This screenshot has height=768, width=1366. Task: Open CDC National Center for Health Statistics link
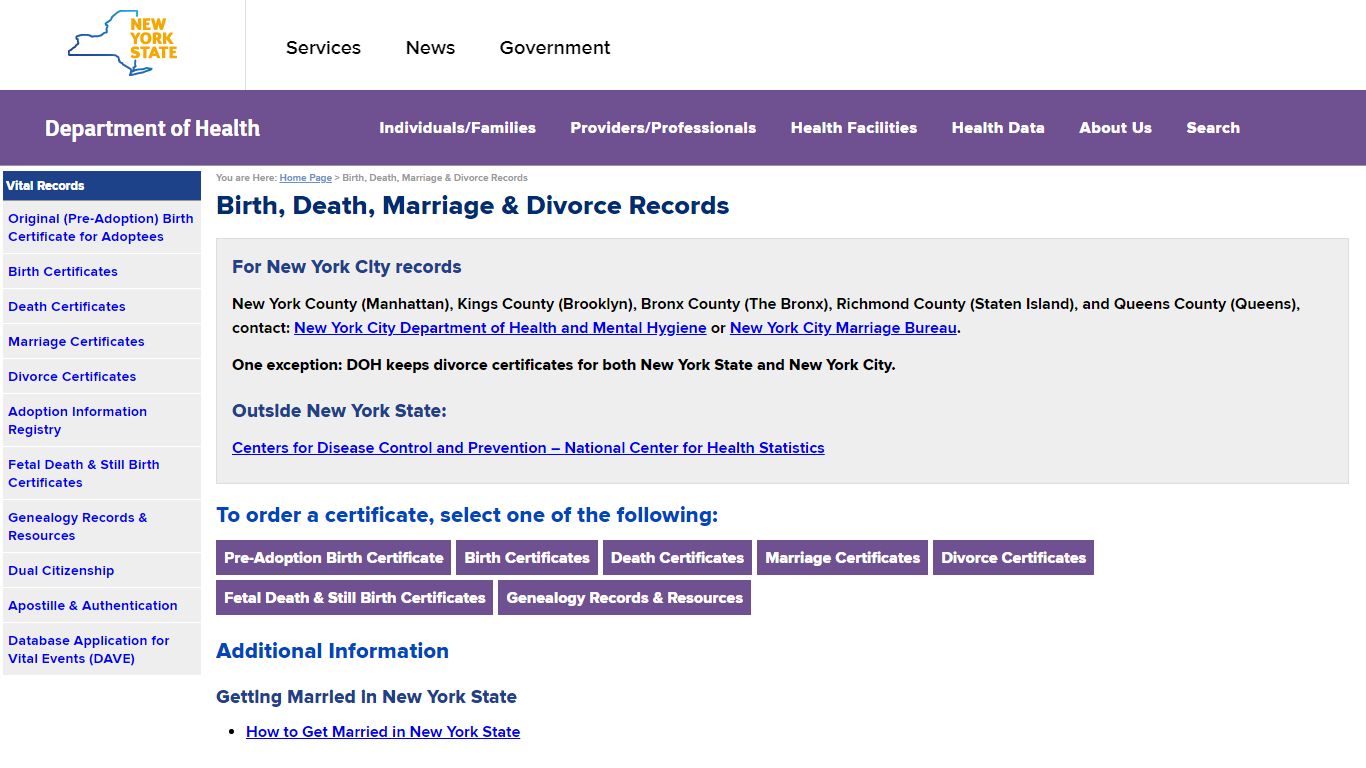tap(528, 448)
